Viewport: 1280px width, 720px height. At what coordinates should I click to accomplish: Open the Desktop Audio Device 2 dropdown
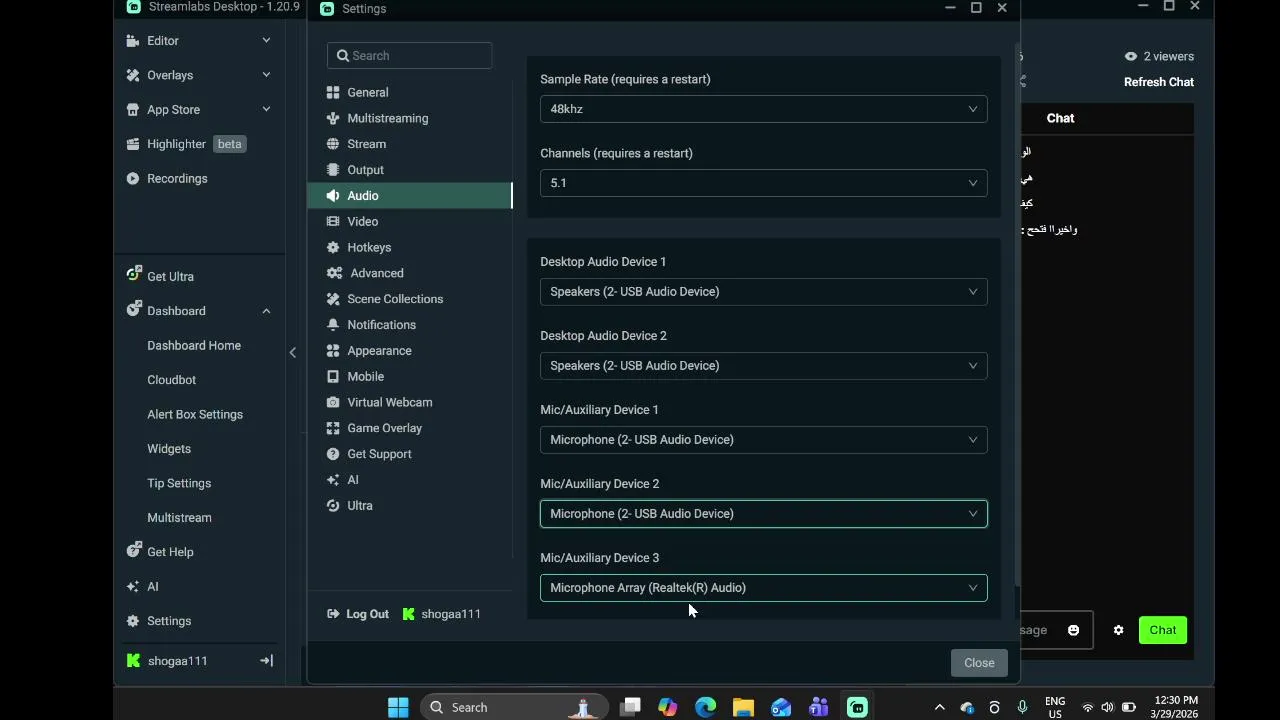(763, 366)
